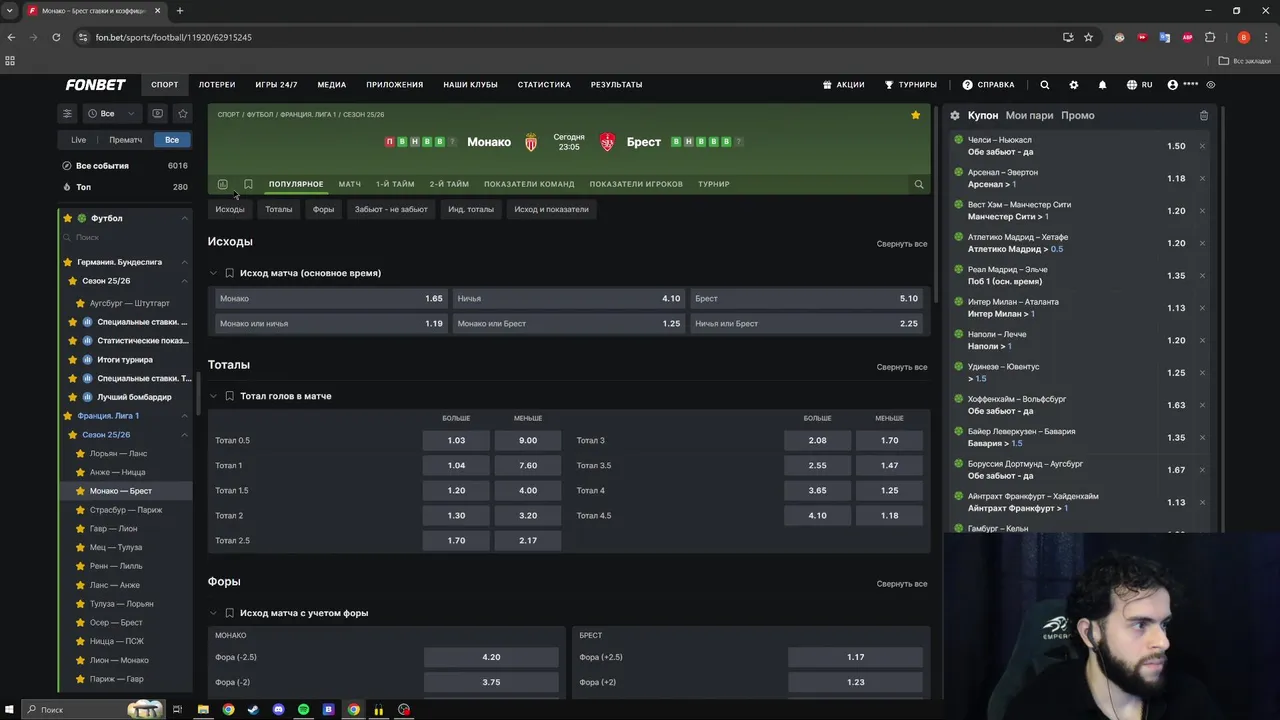Open Spotify from the taskbar
Screen dimensions: 1280x720
tap(303, 710)
